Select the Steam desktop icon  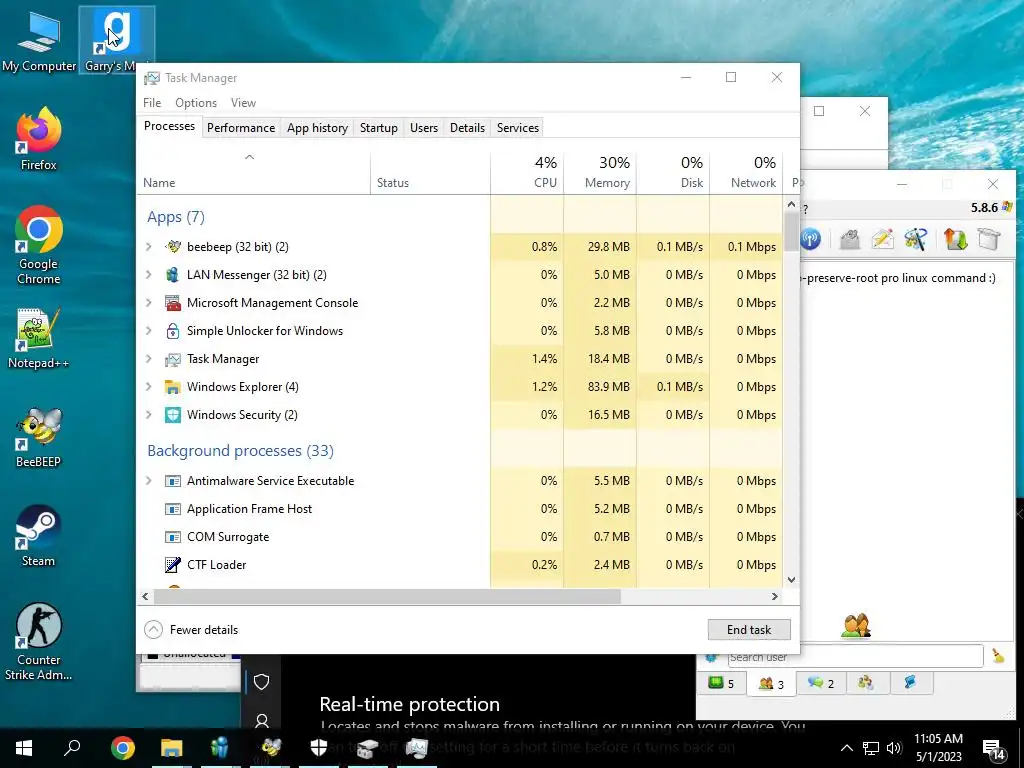(x=39, y=536)
